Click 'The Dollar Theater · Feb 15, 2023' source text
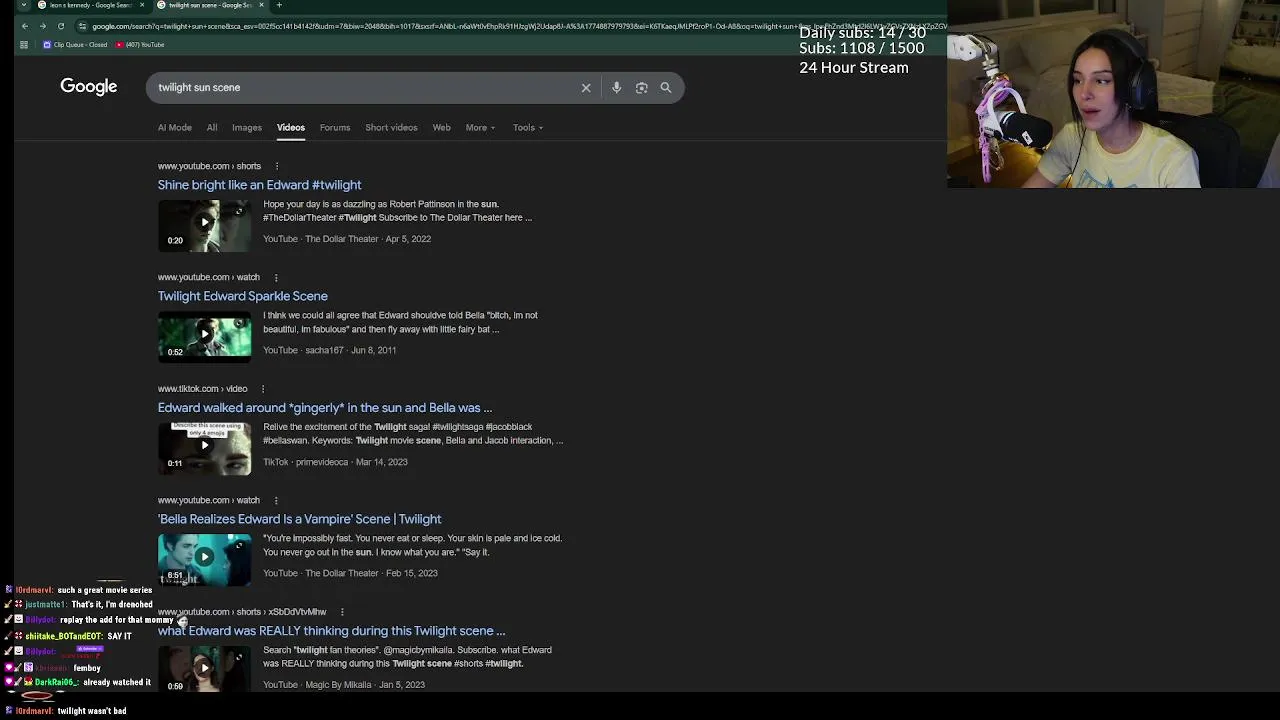The image size is (1280, 720). (x=371, y=574)
